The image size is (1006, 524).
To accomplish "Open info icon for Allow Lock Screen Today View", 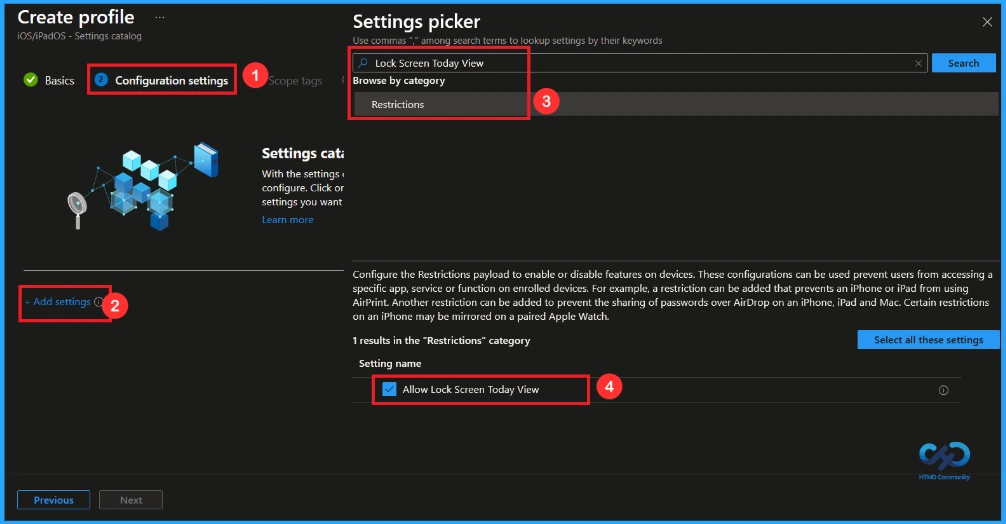I will click(x=943, y=390).
